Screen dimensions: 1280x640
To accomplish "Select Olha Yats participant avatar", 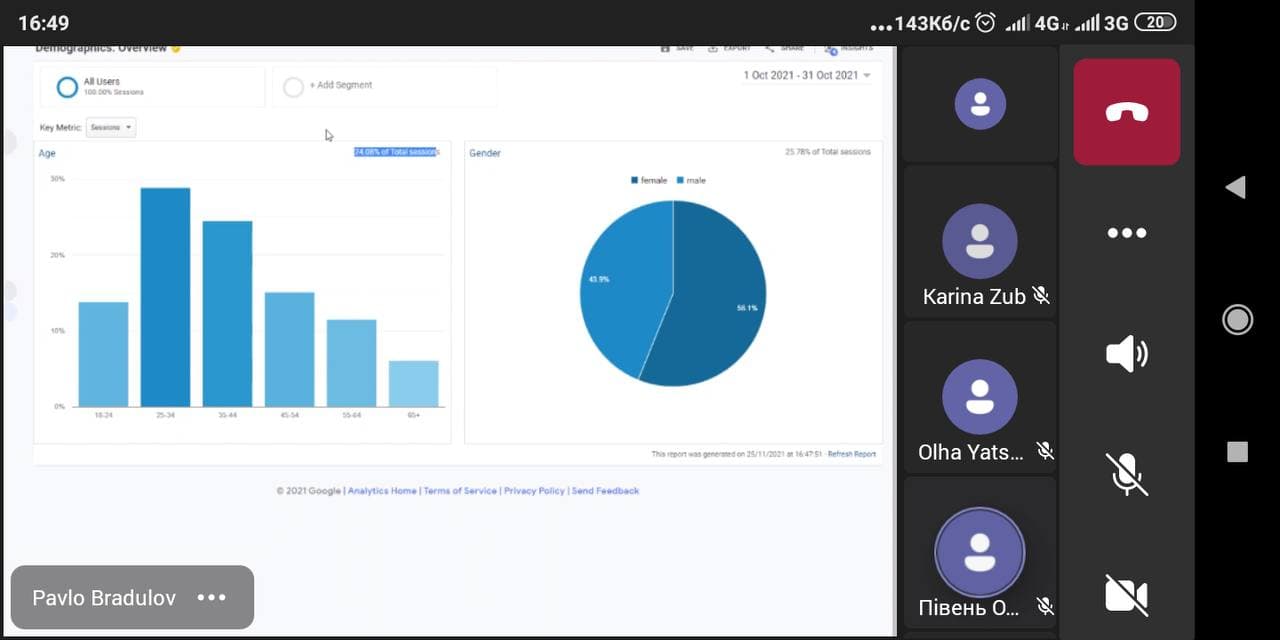I will (979, 397).
